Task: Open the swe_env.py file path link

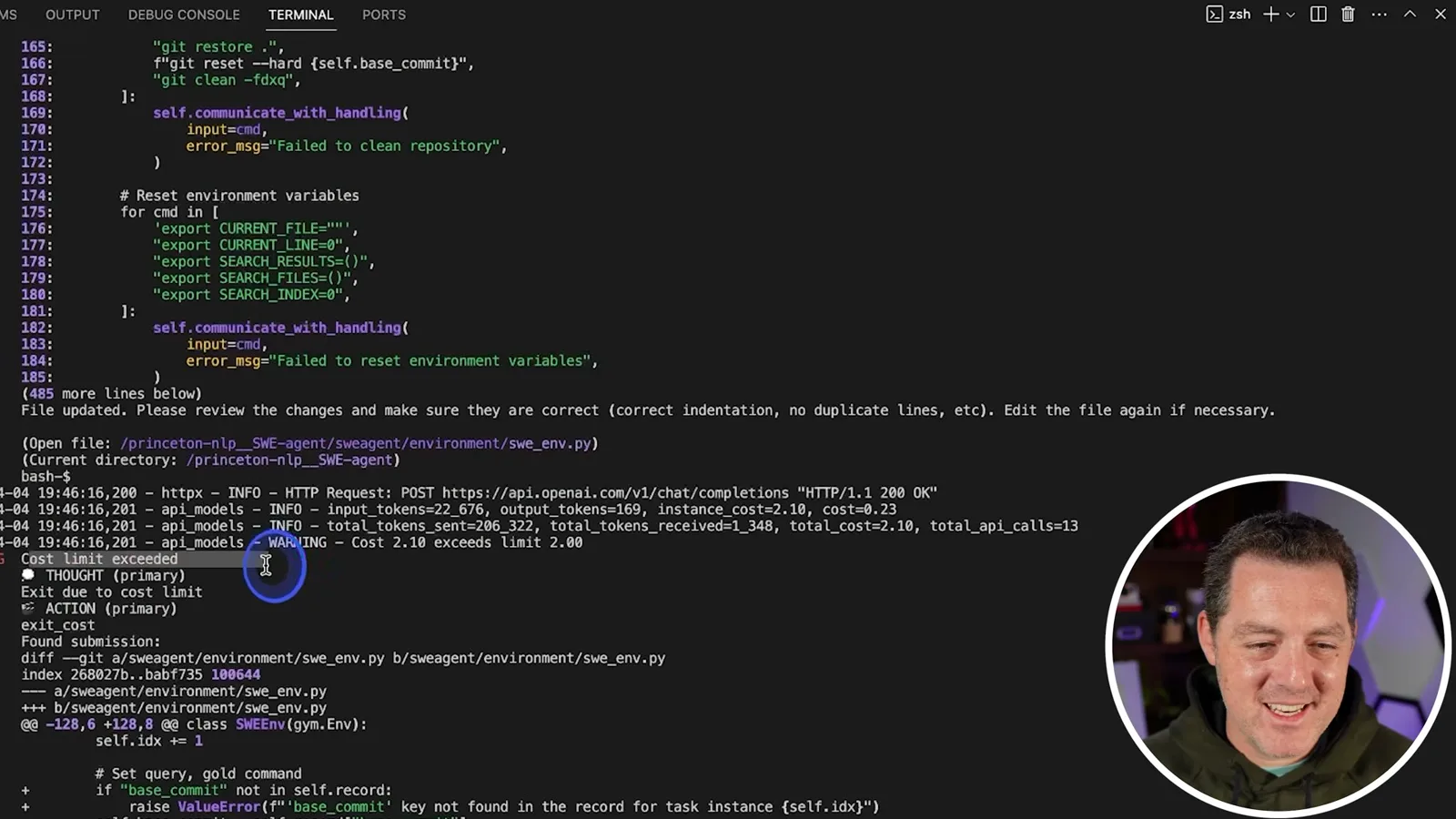Action: pos(356,443)
